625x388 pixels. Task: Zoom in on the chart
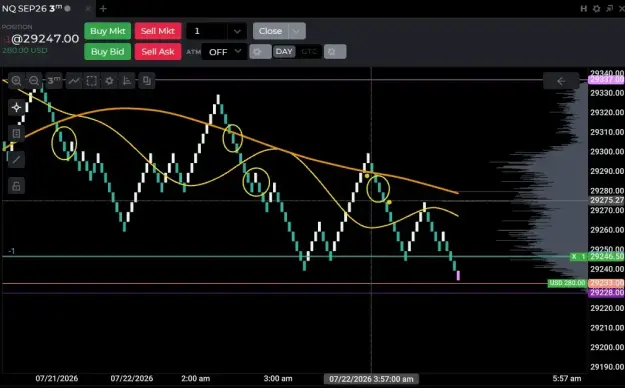[x=16, y=81]
